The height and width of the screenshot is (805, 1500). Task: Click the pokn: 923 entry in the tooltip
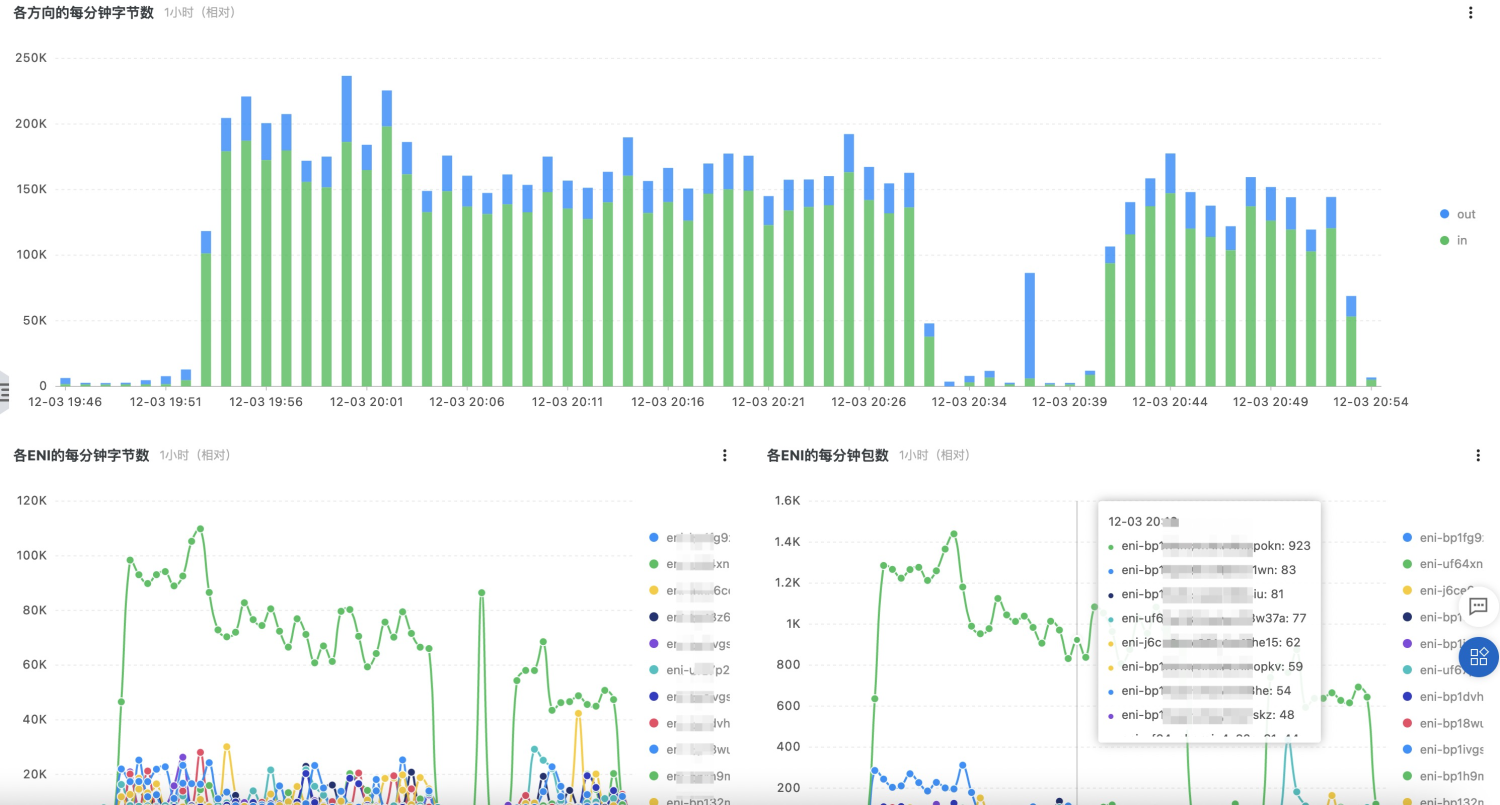[x=1209, y=546]
